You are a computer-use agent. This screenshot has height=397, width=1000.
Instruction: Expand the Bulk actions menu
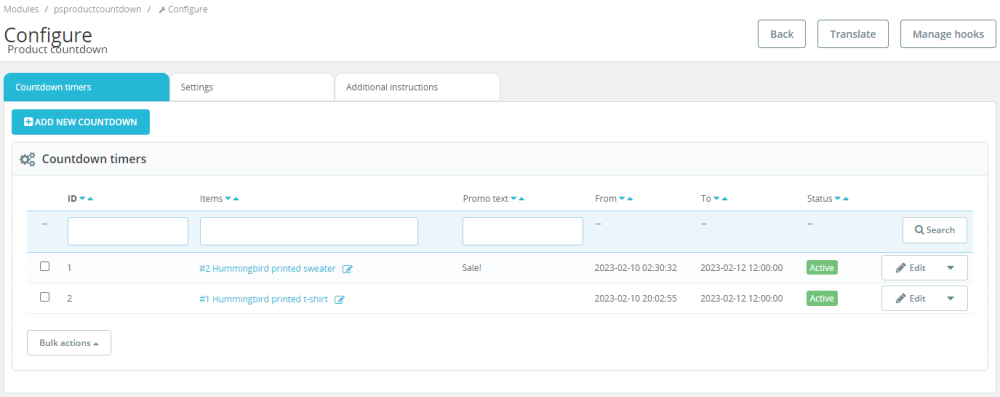(69, 343)
